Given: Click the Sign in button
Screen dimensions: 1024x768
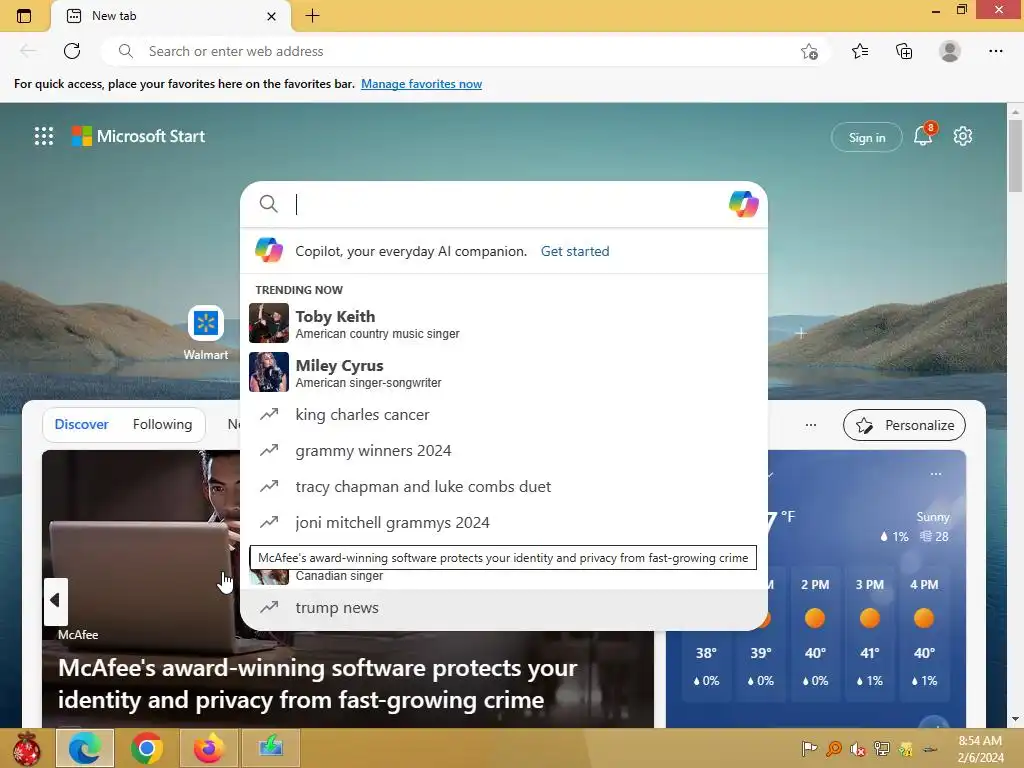Looking at the screenshot, I should coord(867,137).
